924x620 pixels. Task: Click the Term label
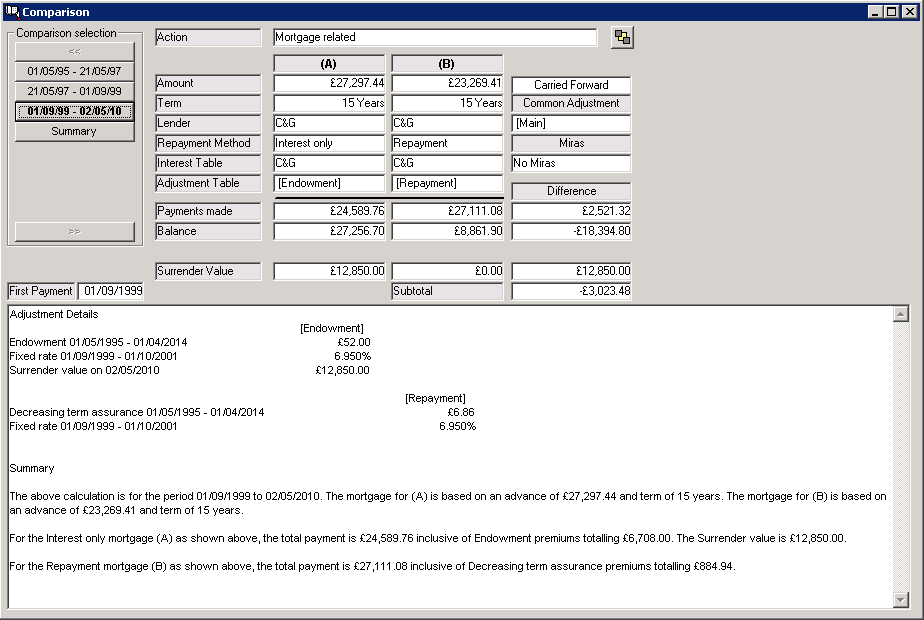tap(208, 103)
